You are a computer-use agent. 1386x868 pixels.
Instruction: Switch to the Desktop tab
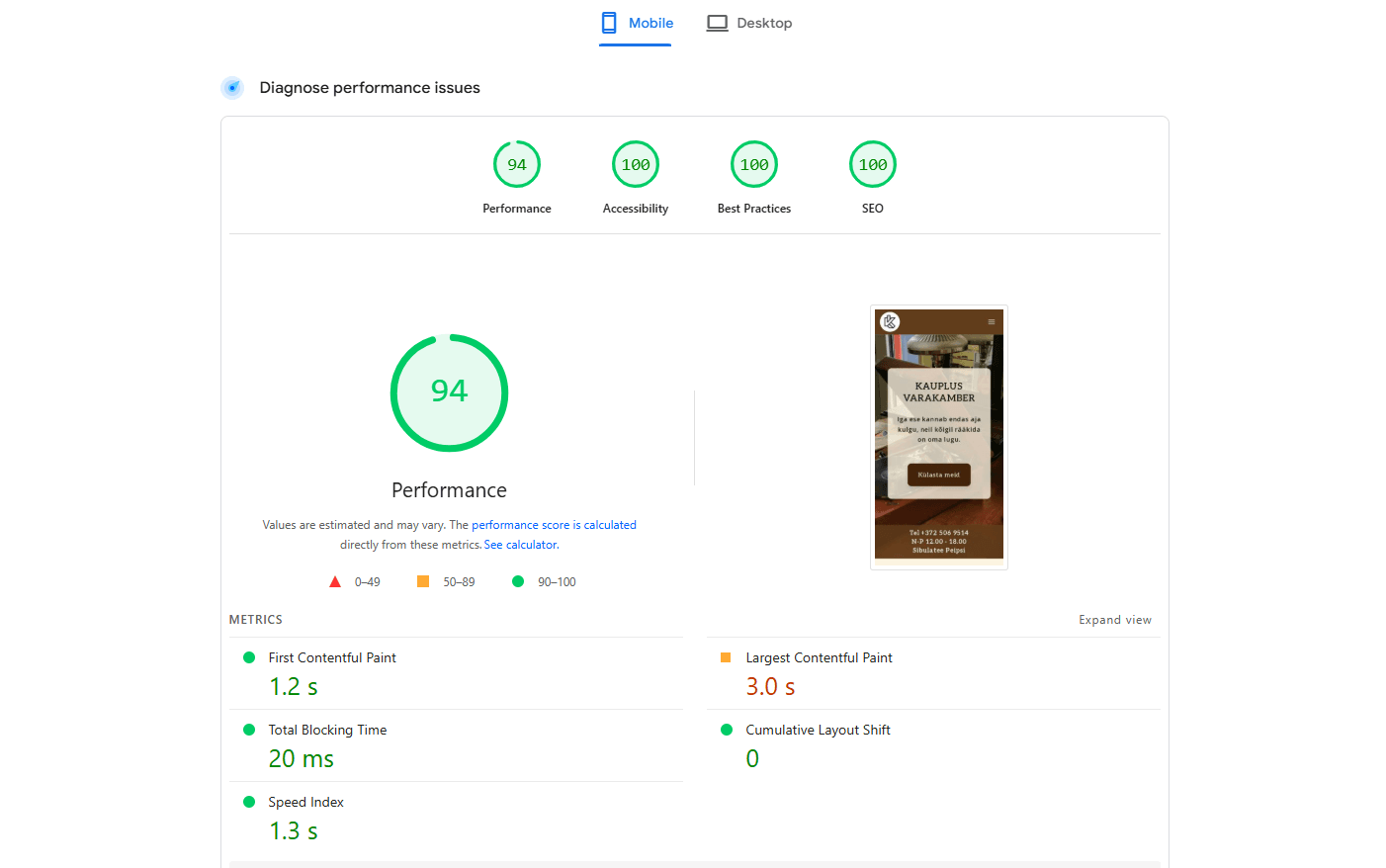[749, 23]
